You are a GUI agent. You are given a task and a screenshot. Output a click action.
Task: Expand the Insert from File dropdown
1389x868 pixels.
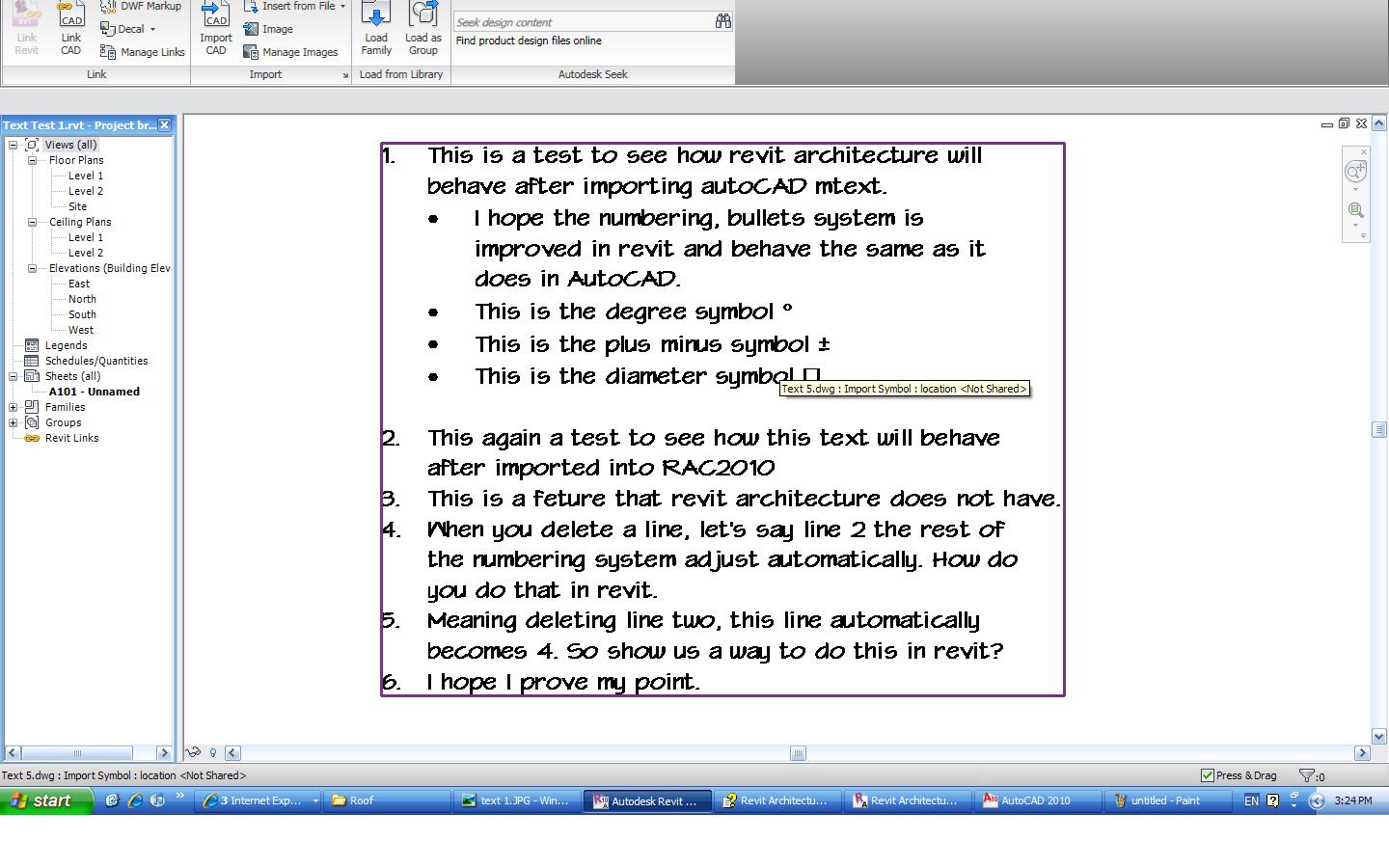[342, 6]
